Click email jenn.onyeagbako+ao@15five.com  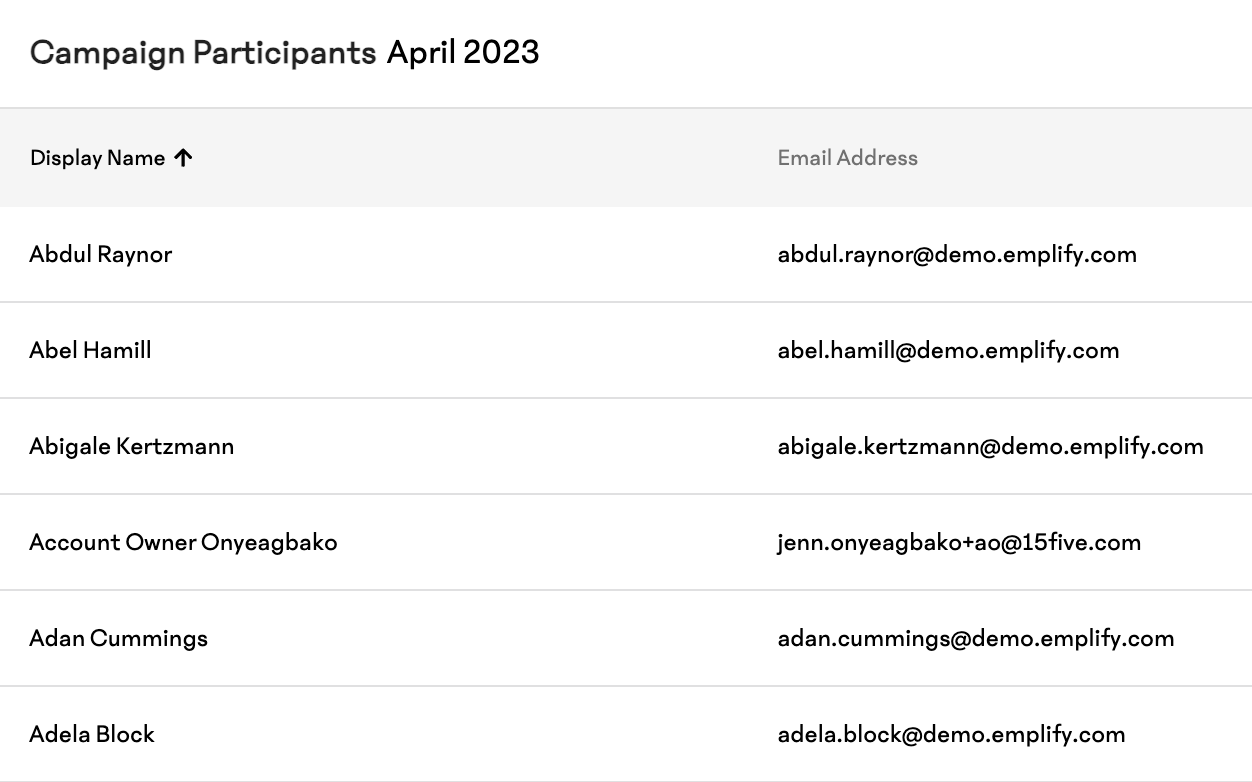959,542
